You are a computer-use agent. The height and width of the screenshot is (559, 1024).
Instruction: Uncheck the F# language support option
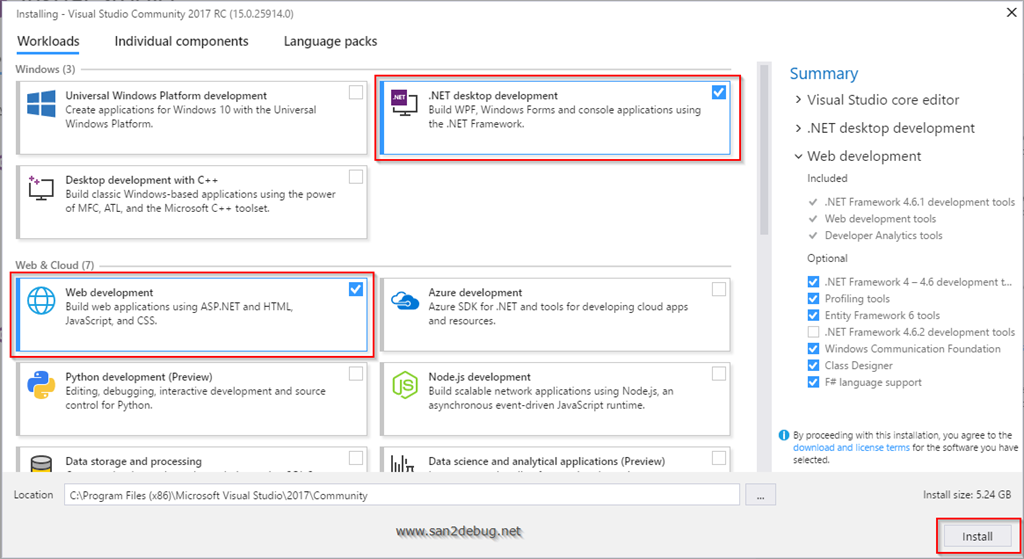pos(813,382)
